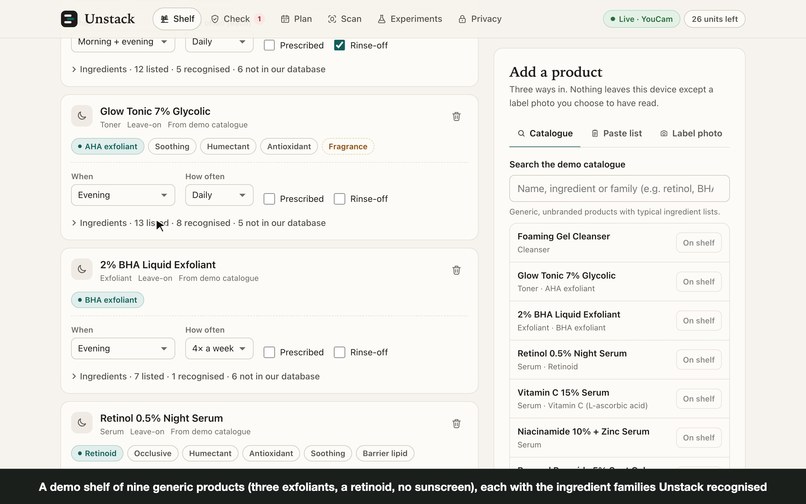This screenshot has height=504, width=806.
Task: Click On shelf for catalogue Retinol 0.5% Night Serum
Action: (699, 360)
